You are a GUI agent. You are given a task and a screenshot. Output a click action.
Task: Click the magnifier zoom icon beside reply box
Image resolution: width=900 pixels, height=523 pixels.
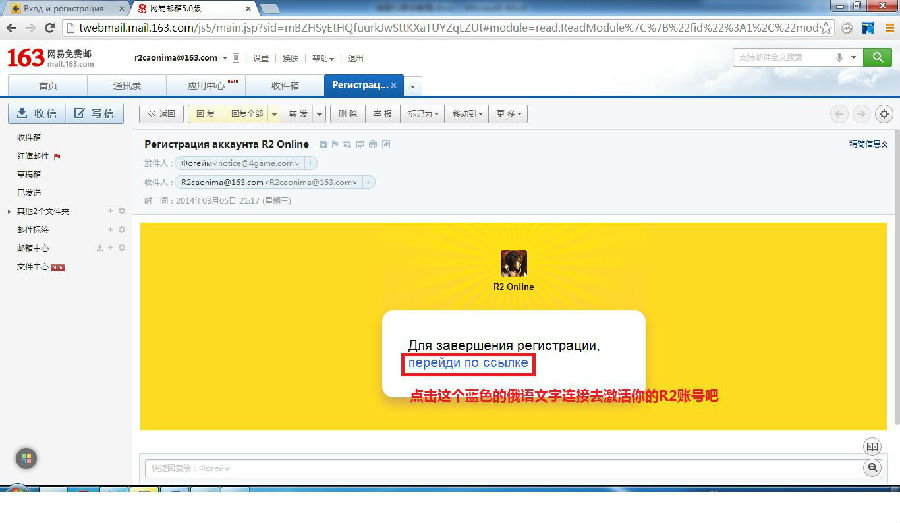(873, 467)
